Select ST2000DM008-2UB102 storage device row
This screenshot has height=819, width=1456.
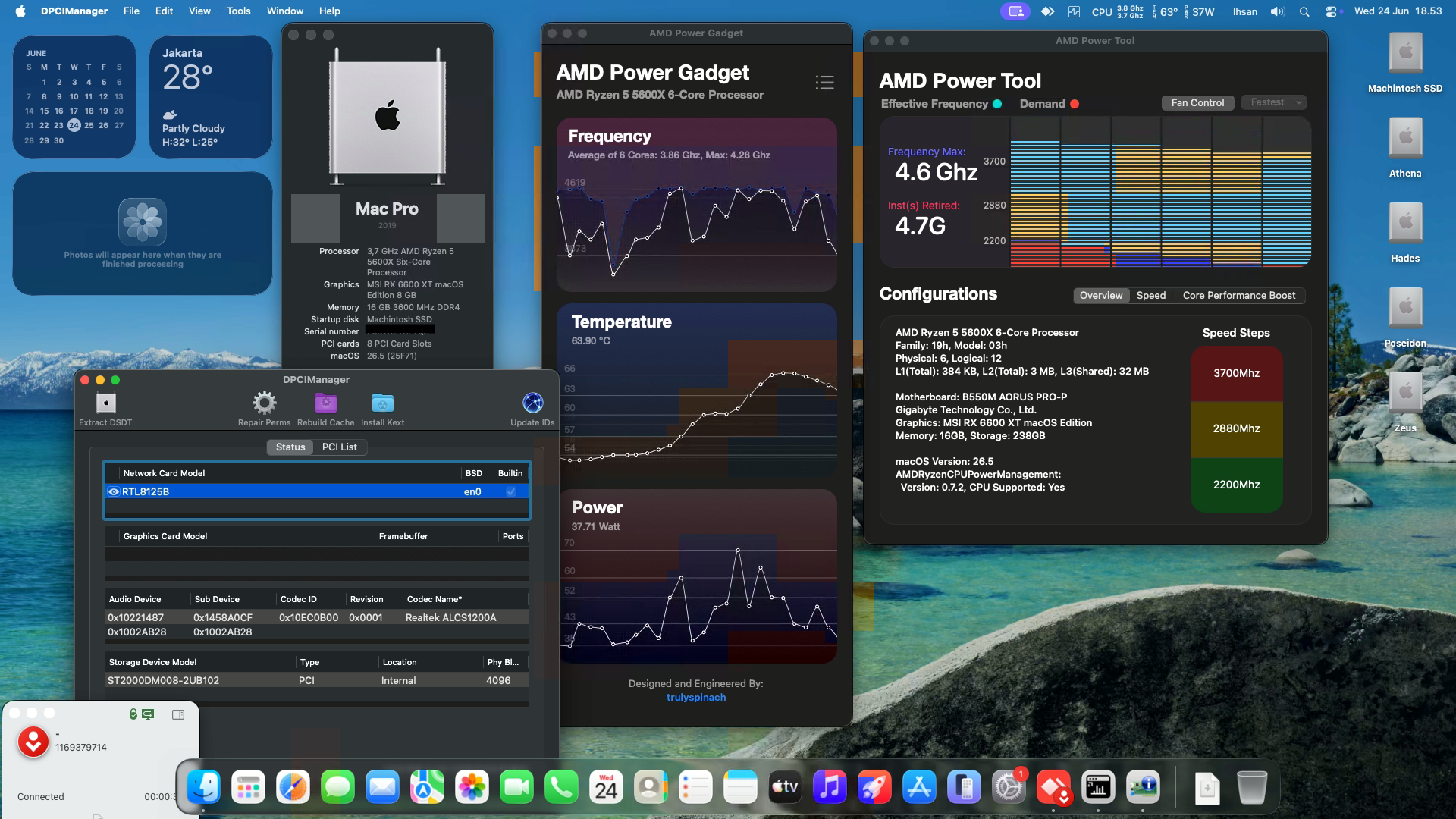(x=317, y=680)
